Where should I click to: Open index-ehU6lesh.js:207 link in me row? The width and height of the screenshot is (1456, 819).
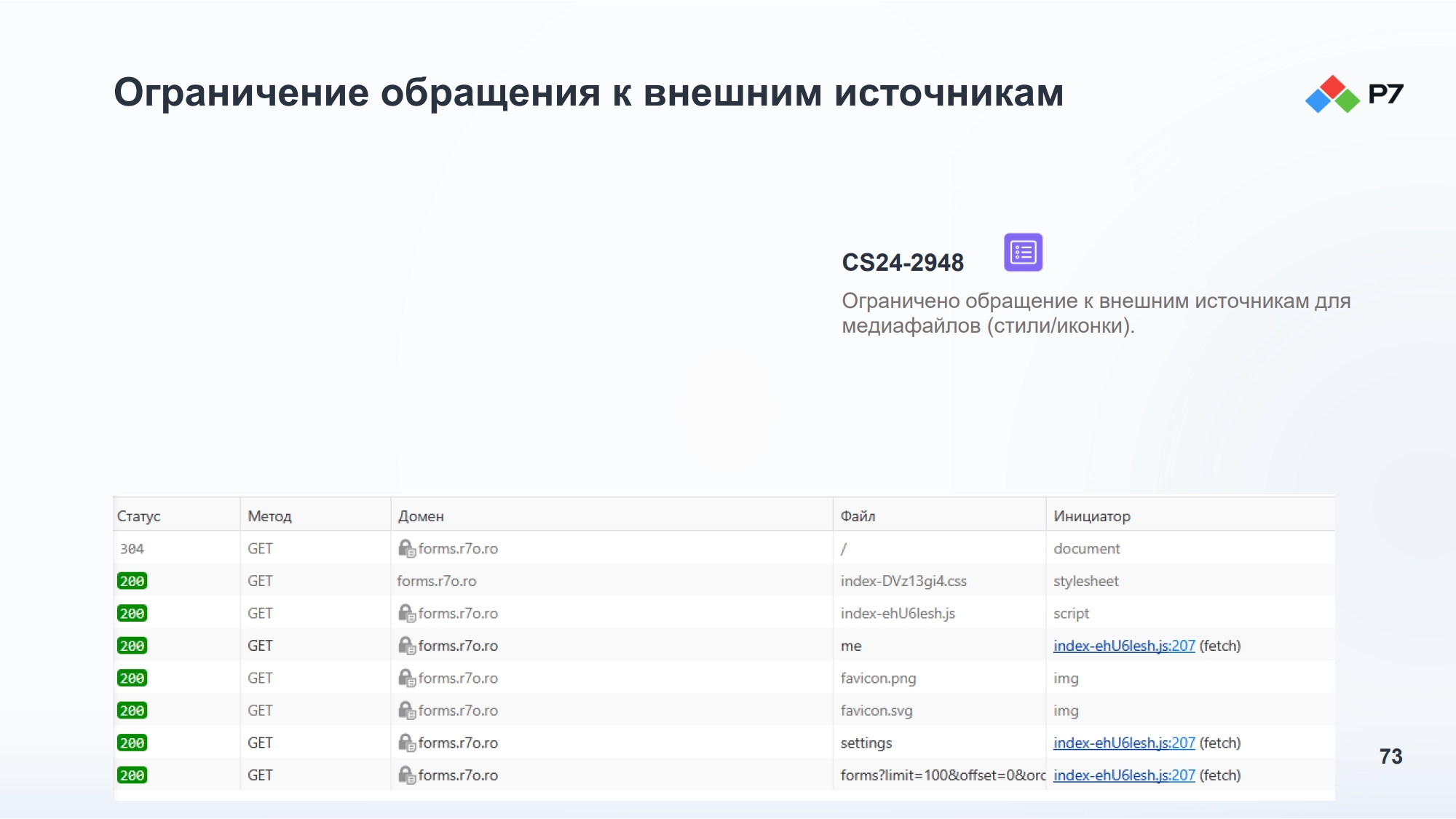point(1124,646)
